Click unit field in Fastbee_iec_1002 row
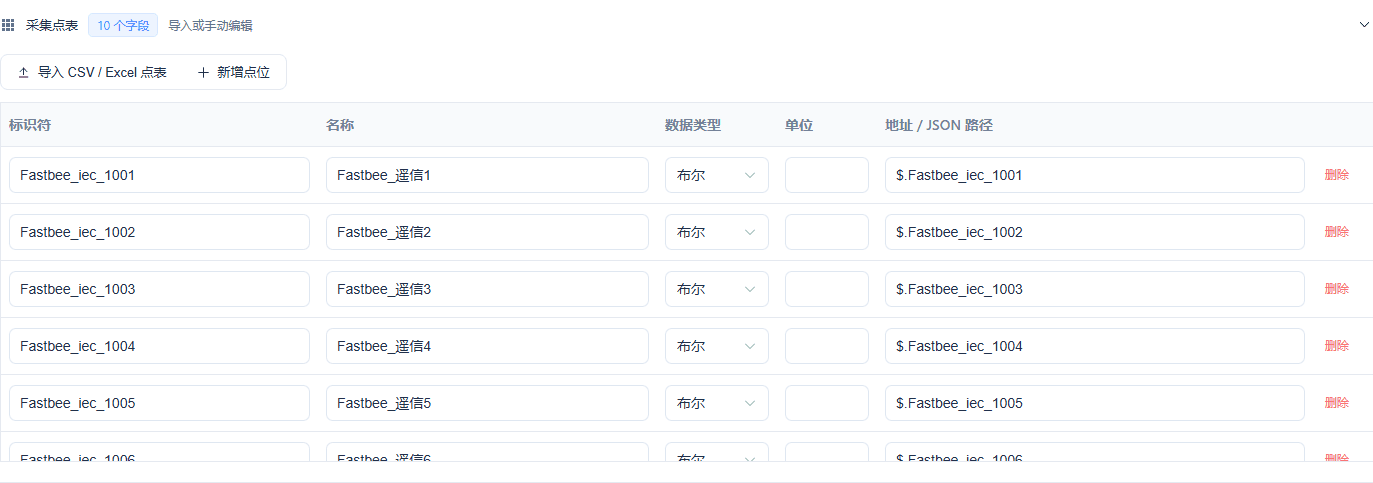This screenshot has height=483, width=1373. (827, 232)
